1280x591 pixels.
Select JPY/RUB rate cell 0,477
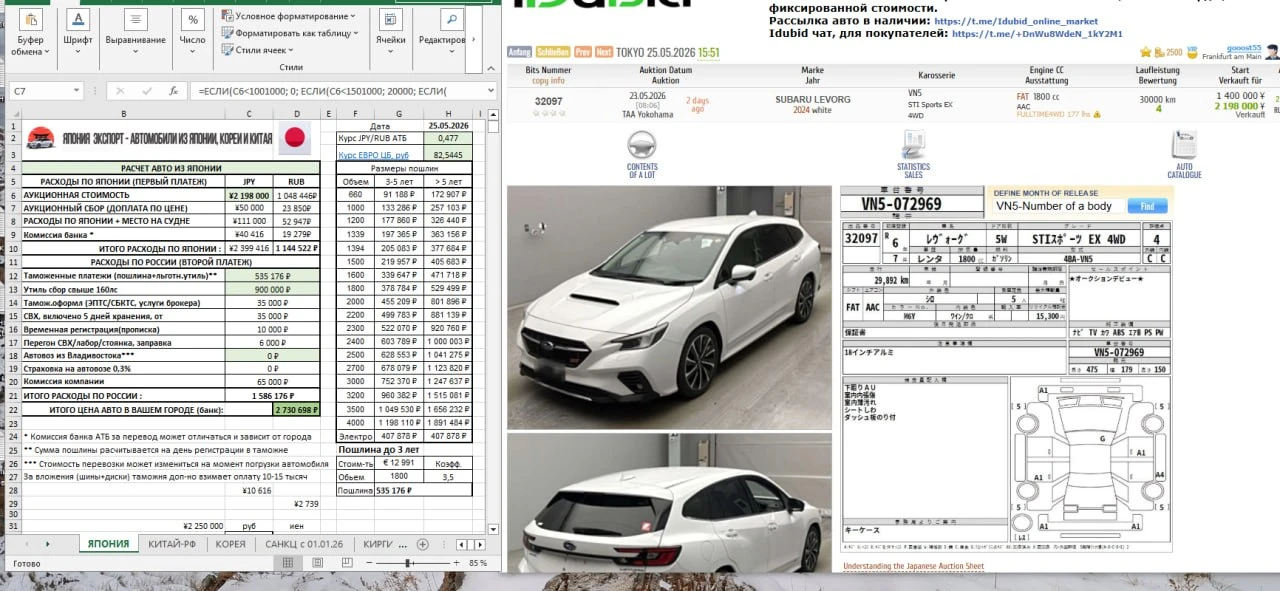[448, 139]
